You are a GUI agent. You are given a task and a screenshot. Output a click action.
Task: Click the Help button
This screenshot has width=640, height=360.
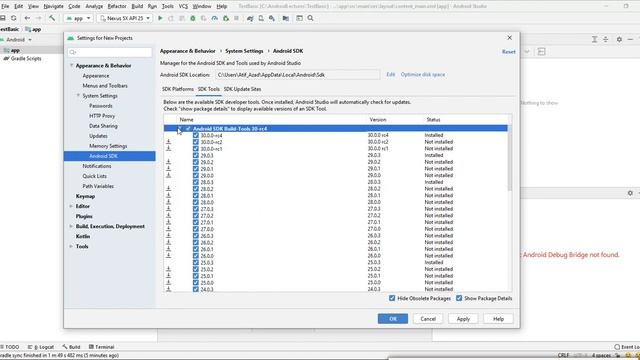click(x=498, y=319)
